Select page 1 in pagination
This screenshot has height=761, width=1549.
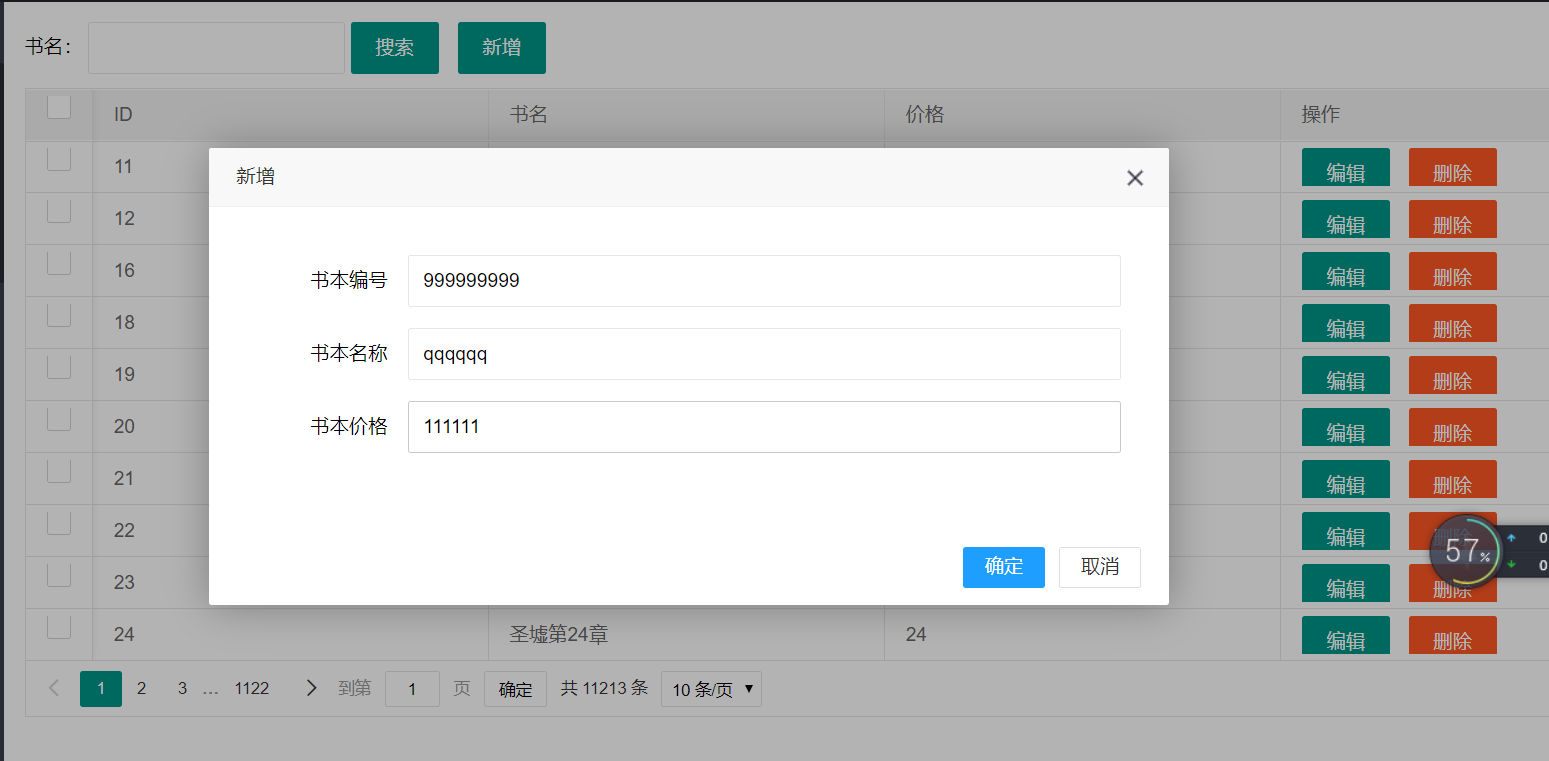(101, 689)
